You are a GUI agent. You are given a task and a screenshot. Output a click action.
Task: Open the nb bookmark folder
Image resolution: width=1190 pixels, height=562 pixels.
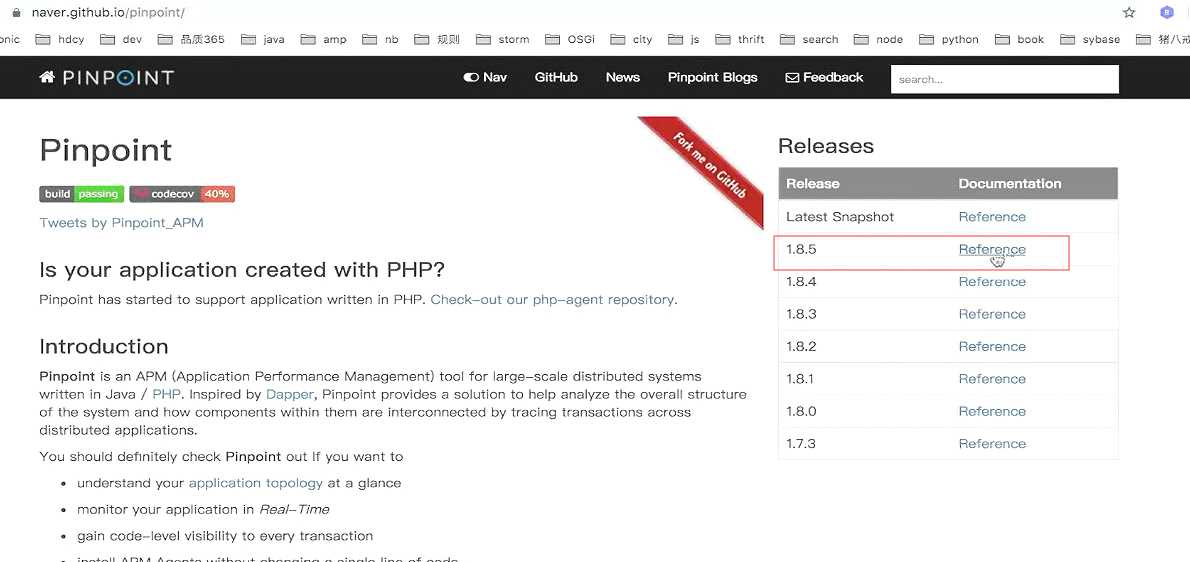[381, 39]
